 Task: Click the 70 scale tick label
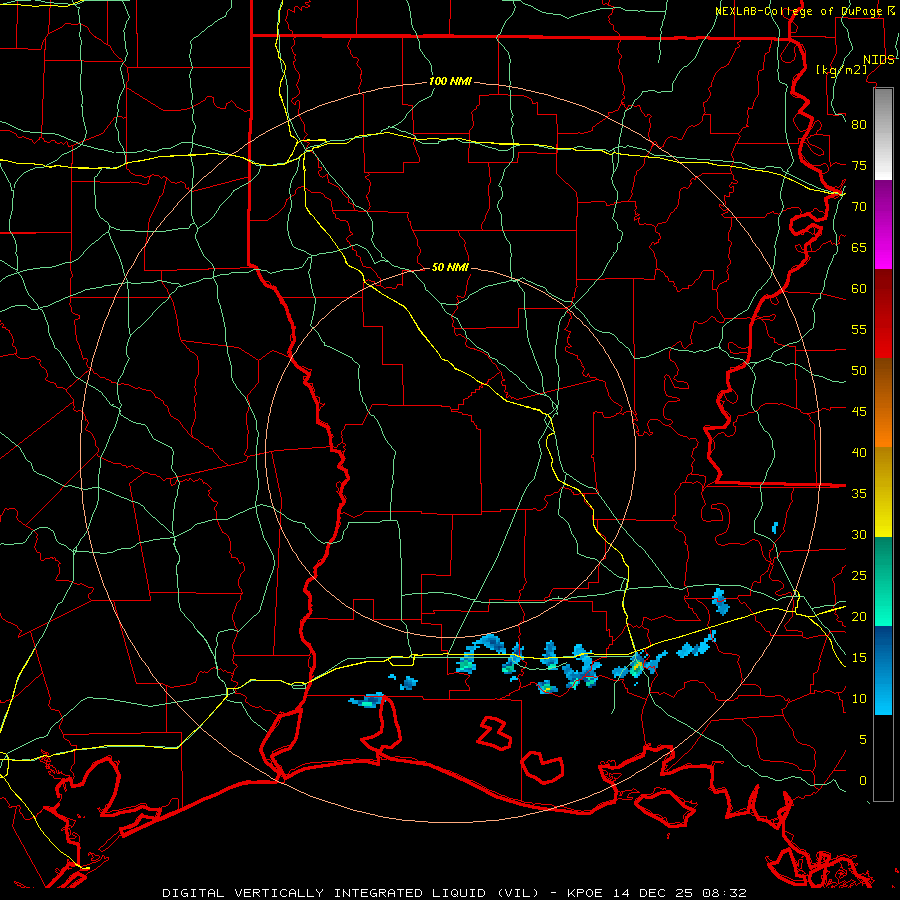coord(859,207)
